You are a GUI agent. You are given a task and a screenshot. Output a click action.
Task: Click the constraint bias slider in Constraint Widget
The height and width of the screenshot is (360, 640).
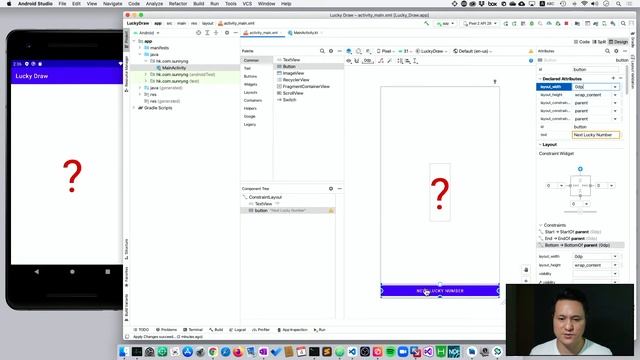point(580,212)
